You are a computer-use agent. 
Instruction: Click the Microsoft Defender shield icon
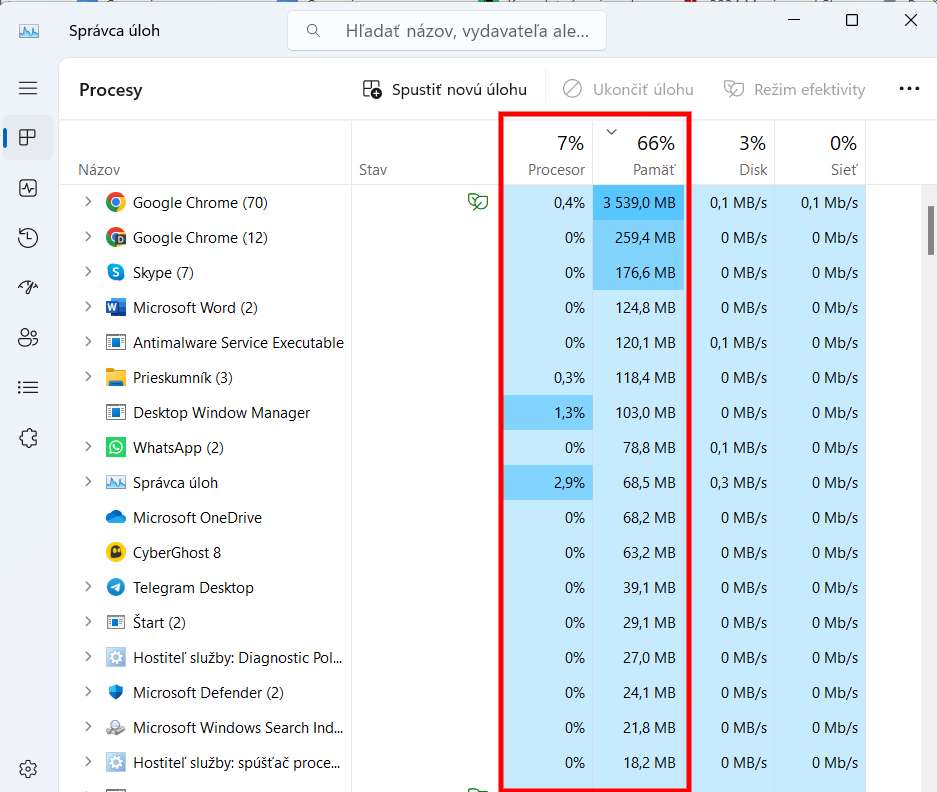(115, 692)
